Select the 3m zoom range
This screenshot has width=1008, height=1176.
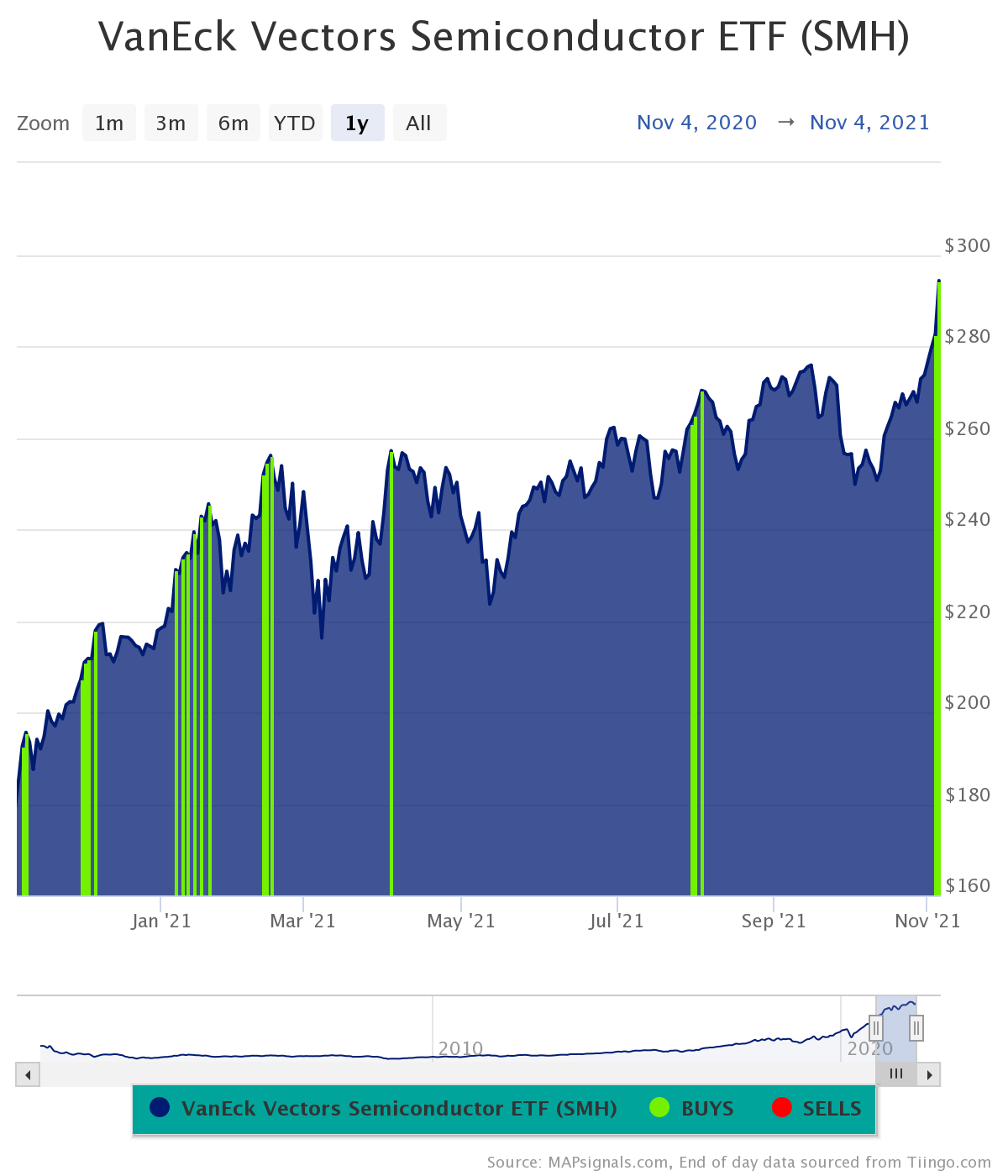tap(171, 123)
